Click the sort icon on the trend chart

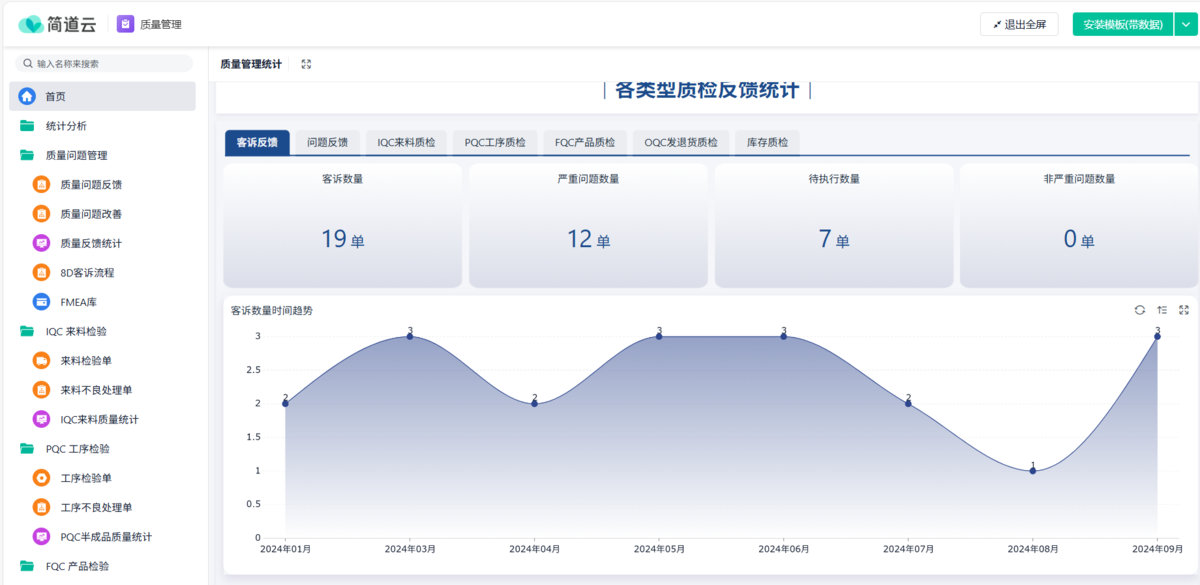(1162, 310)
